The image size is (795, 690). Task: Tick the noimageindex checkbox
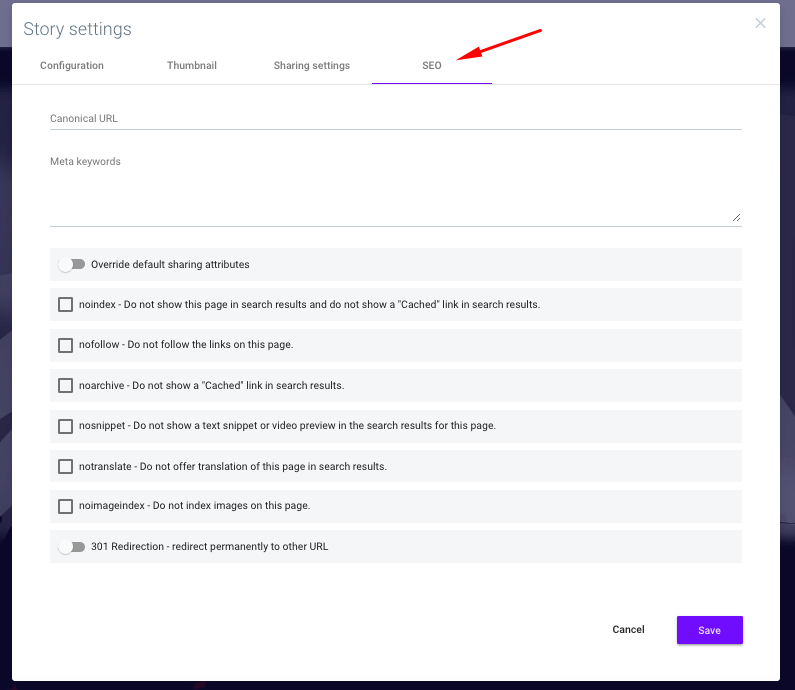(65, 506)
